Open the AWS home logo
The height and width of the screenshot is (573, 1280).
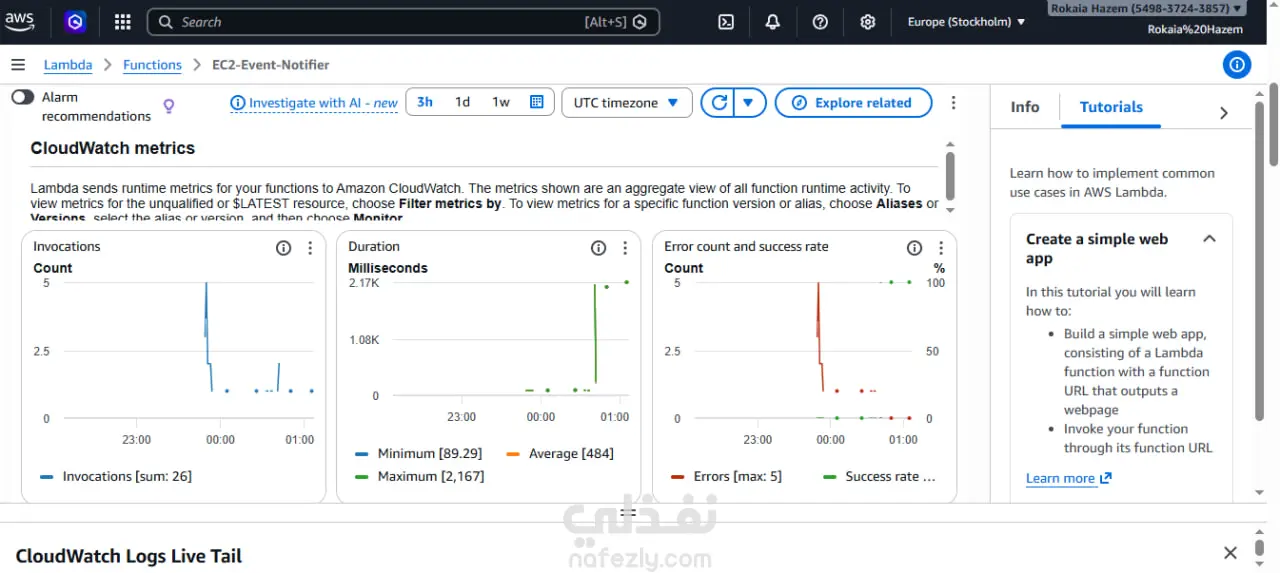pyautogui.click(x=19, y=21)
